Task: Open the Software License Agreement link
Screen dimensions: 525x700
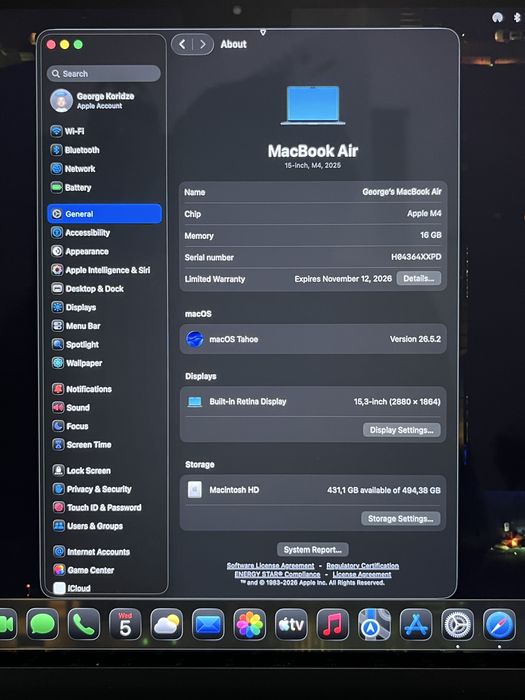Action: click(271, 566)
